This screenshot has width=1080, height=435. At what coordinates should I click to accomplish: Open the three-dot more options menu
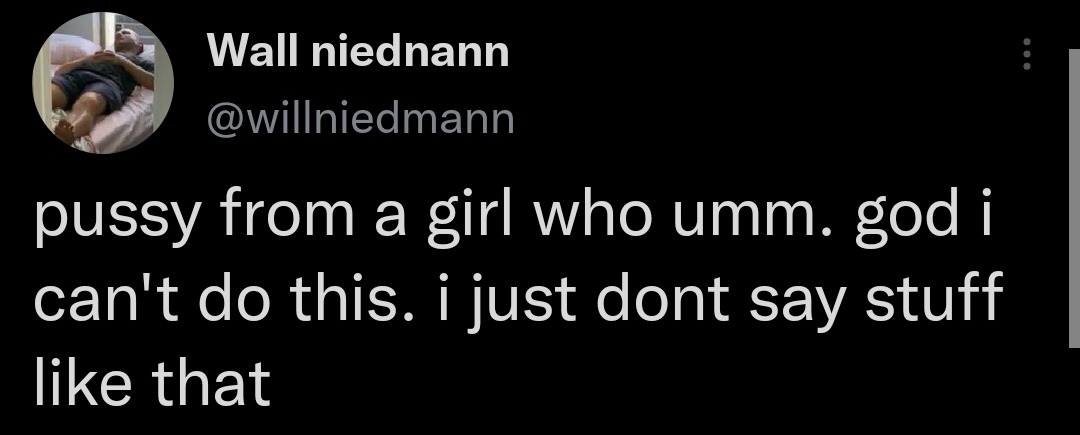[1026, 54]
